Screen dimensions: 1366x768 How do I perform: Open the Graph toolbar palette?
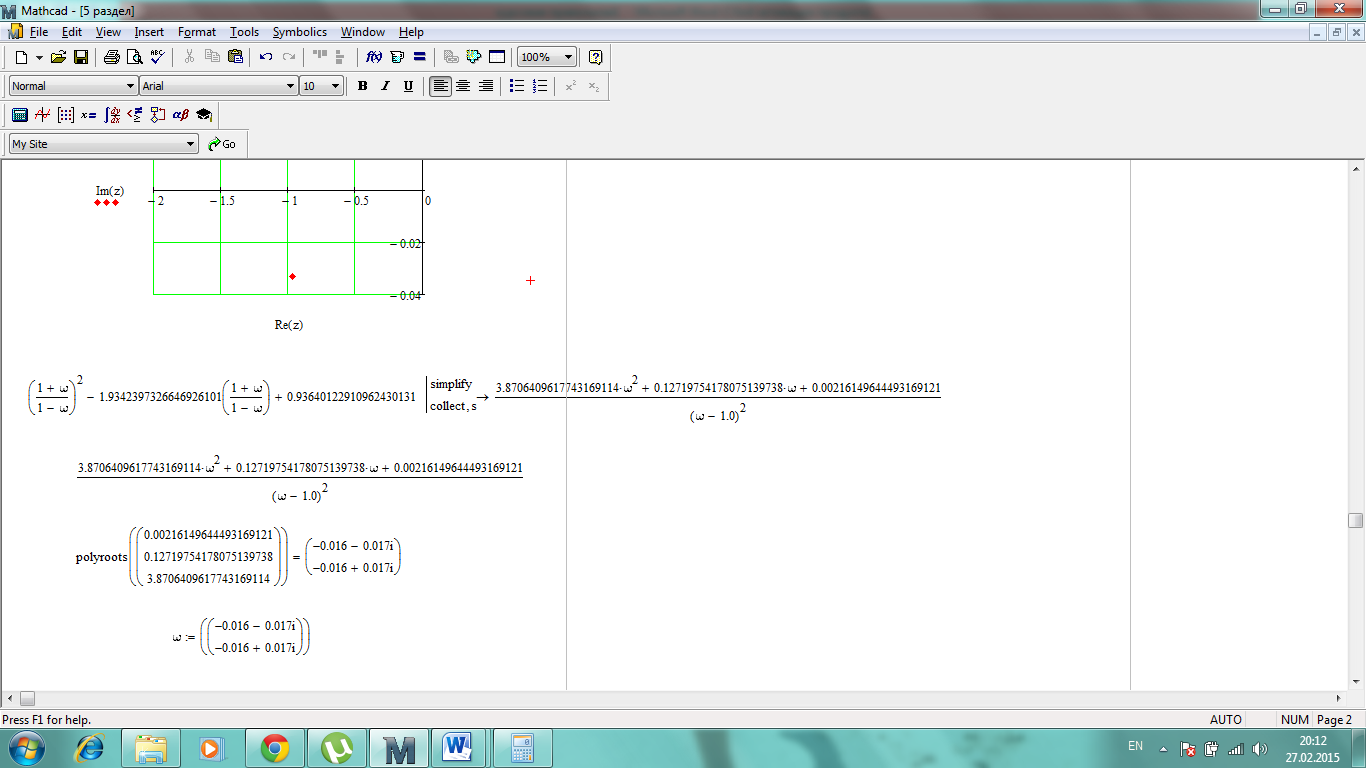click(42, 115)
